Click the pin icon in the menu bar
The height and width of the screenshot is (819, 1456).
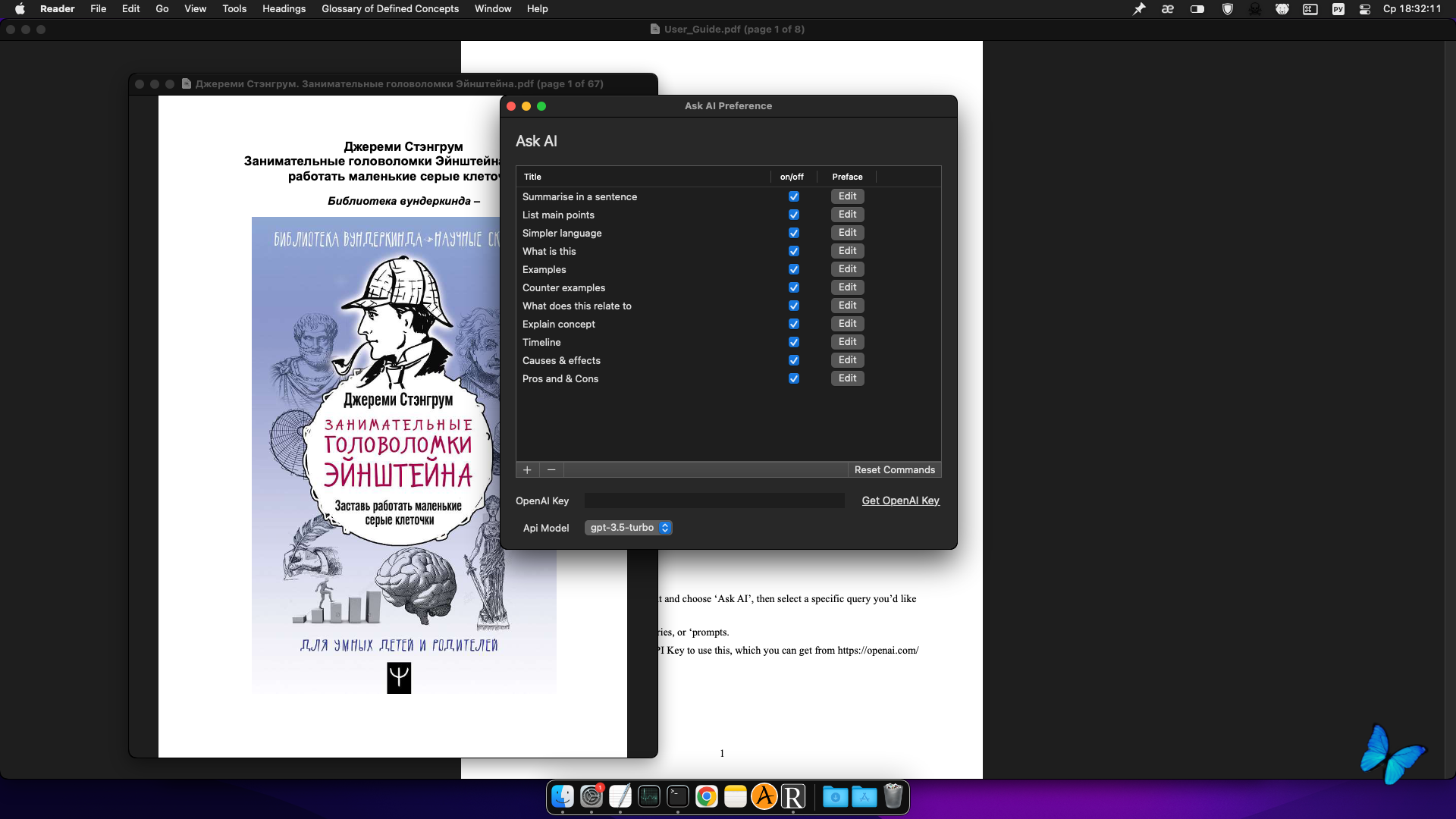click(x=1139, y=9)
